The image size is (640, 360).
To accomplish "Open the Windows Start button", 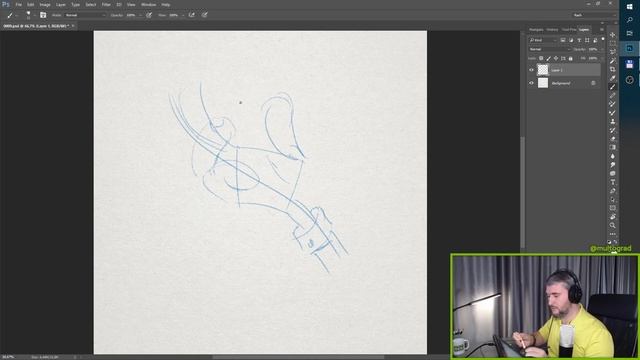I will coord(629,7).
